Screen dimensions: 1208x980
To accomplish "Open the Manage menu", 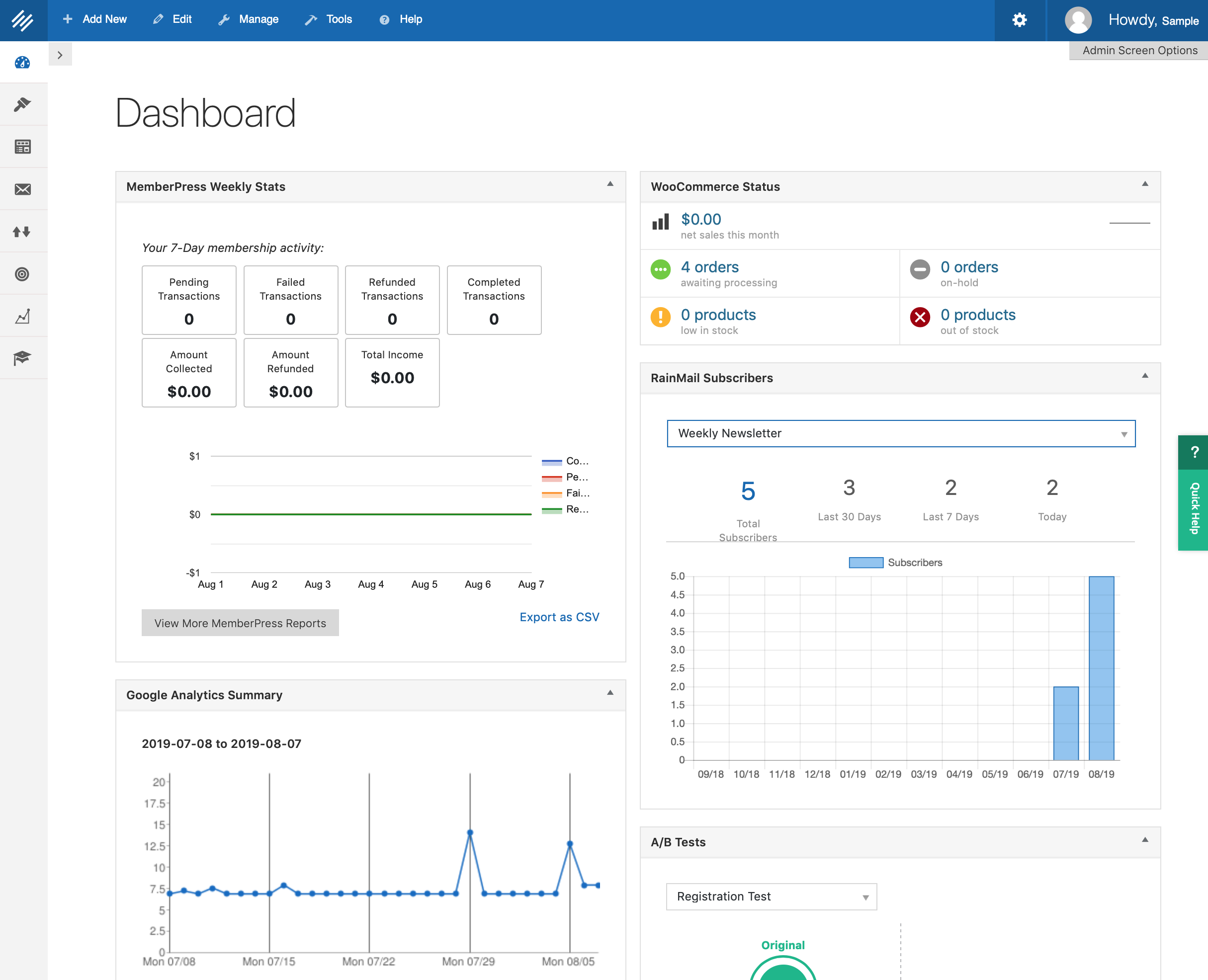I will pyautogui.click(x=249, y=20).
